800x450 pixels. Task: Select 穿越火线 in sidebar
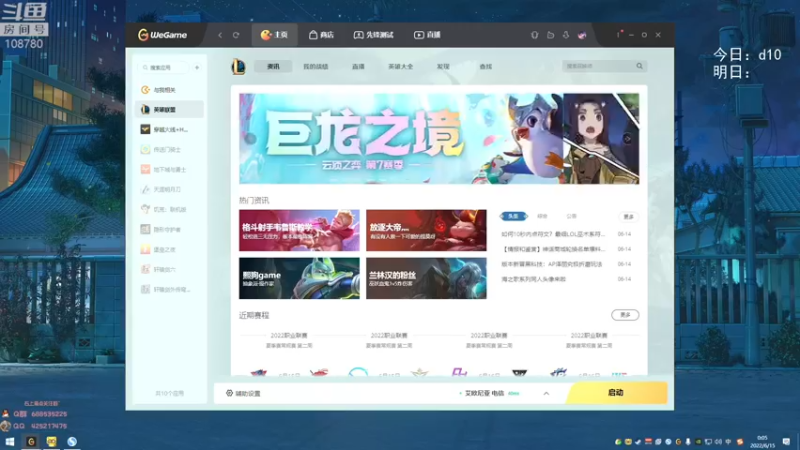[x=169, y=130]
